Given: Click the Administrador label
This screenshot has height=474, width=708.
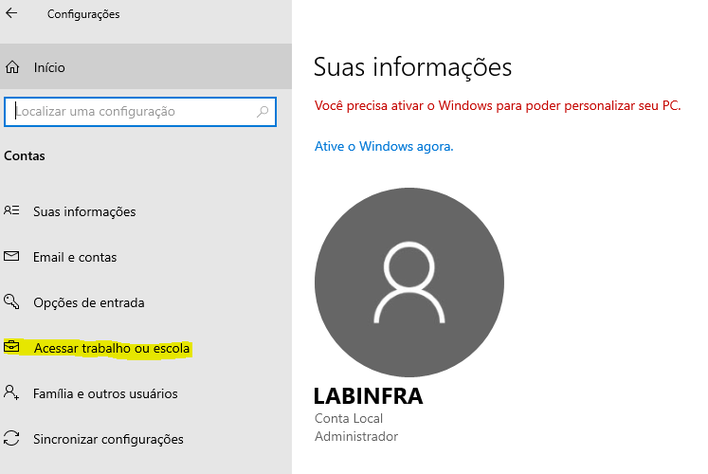Looking at the screenshot, I should [356, 437].
